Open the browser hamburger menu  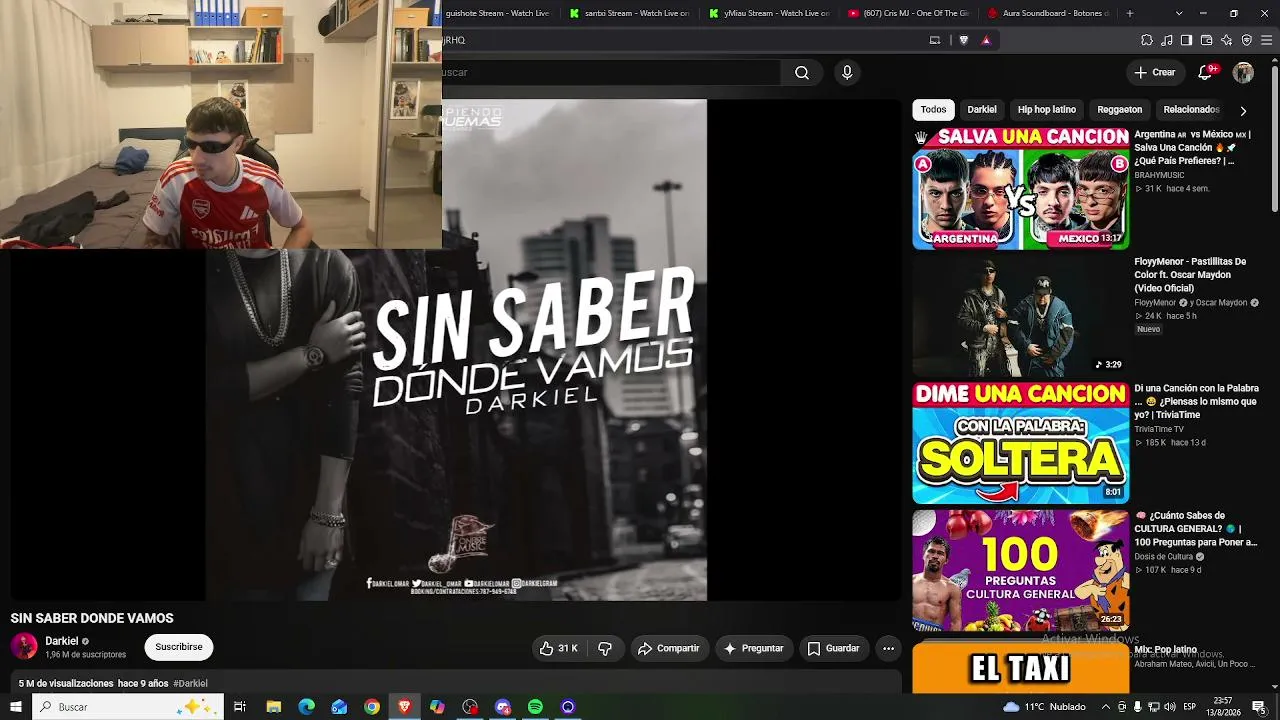(x=1267, y=40)
